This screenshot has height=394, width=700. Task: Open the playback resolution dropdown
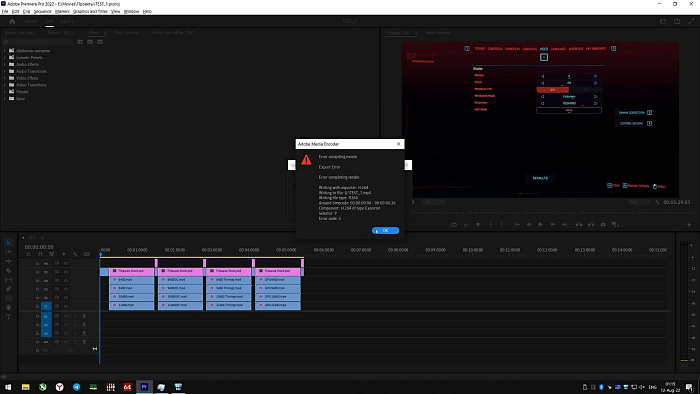(638, 202)
